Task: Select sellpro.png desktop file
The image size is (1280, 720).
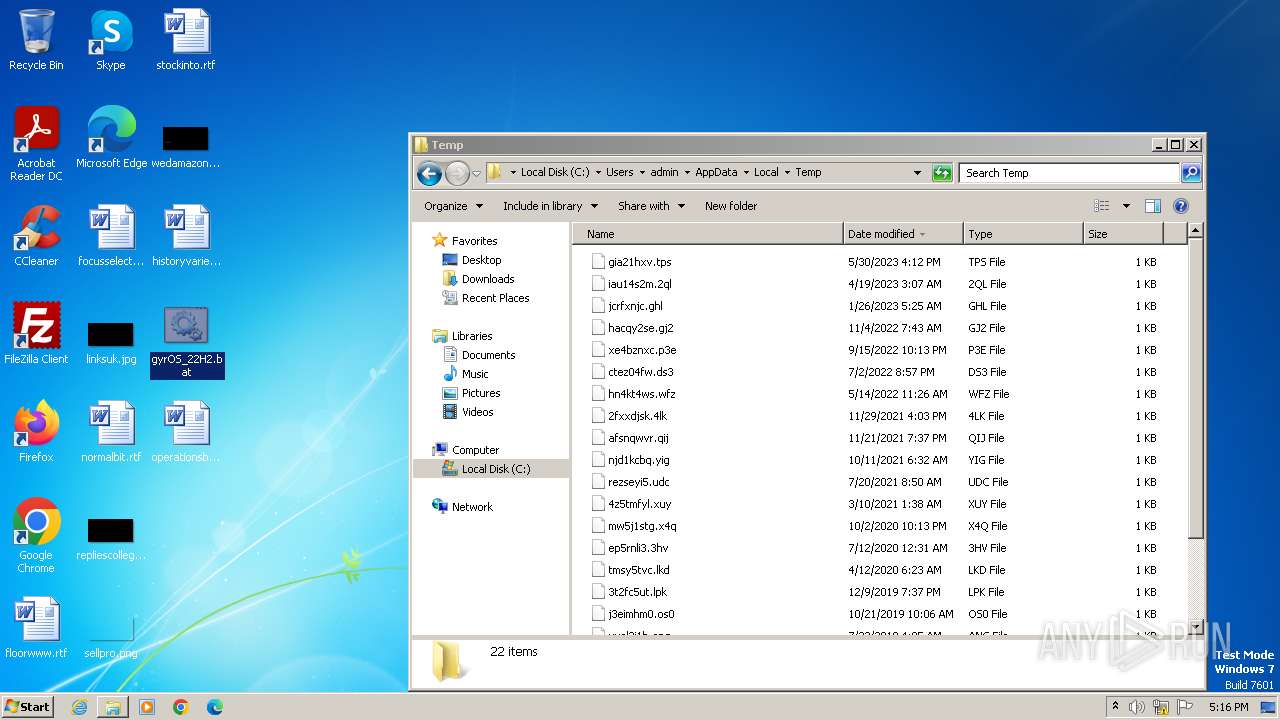Action: pyautogui.click(x=111, y=637)
